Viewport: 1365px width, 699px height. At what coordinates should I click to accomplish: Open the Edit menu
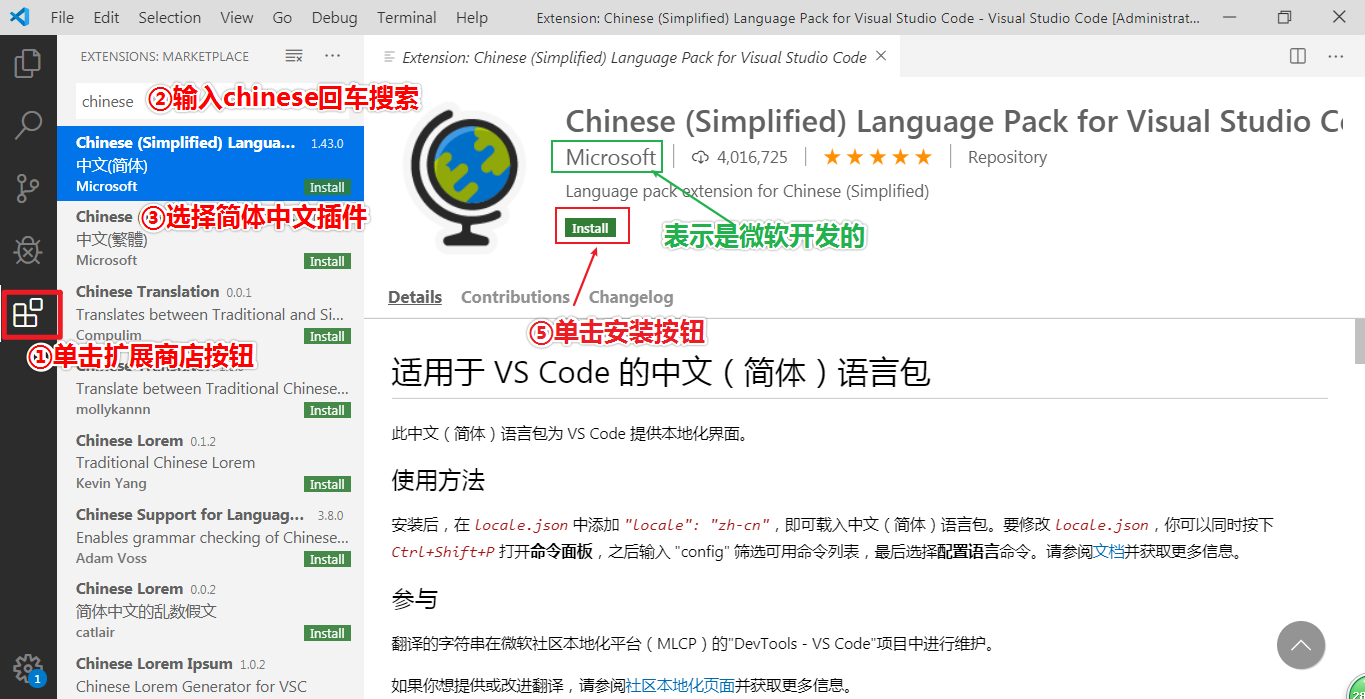point(106,17)
